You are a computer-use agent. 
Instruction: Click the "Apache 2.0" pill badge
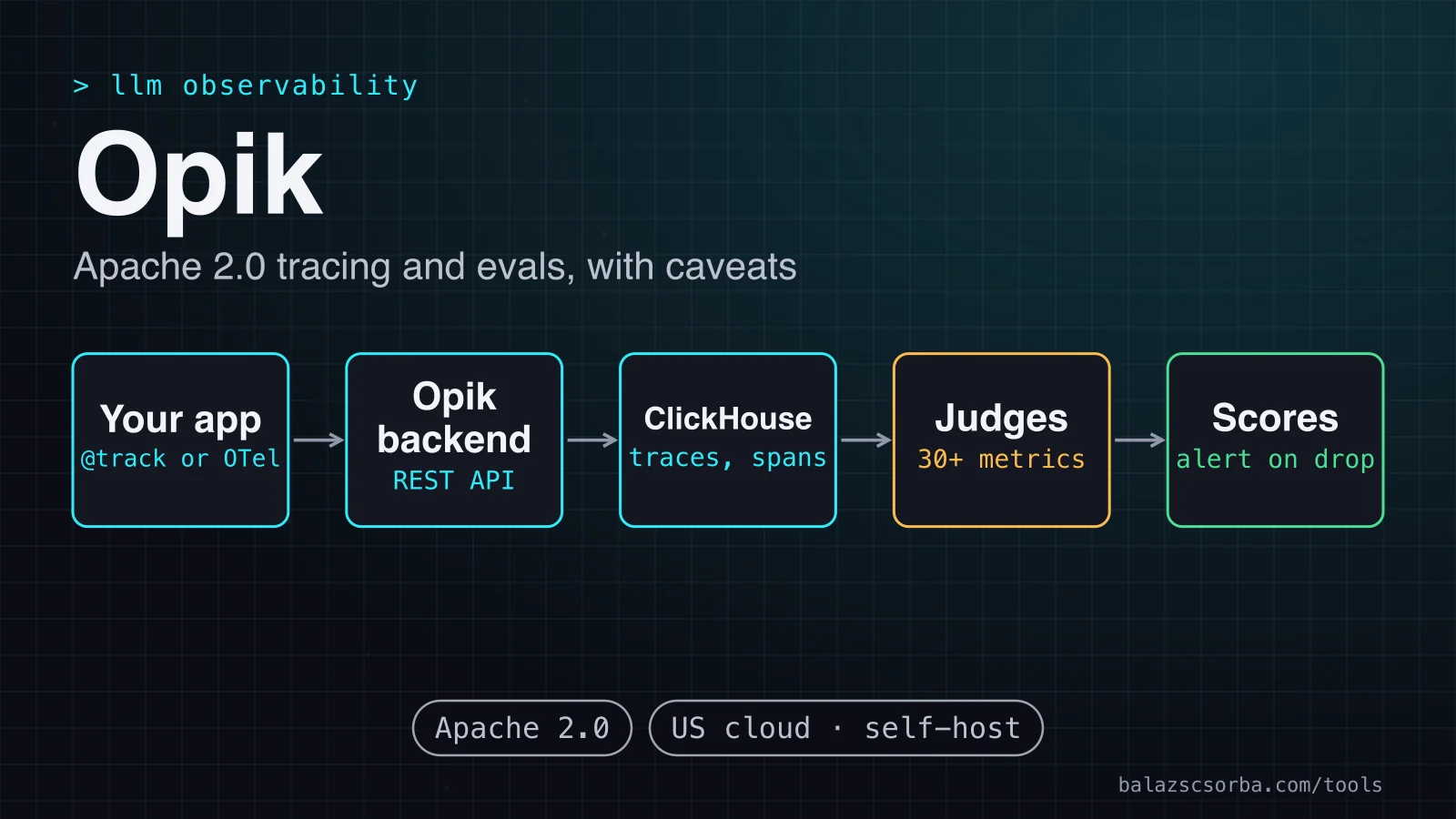click(522, 728)
